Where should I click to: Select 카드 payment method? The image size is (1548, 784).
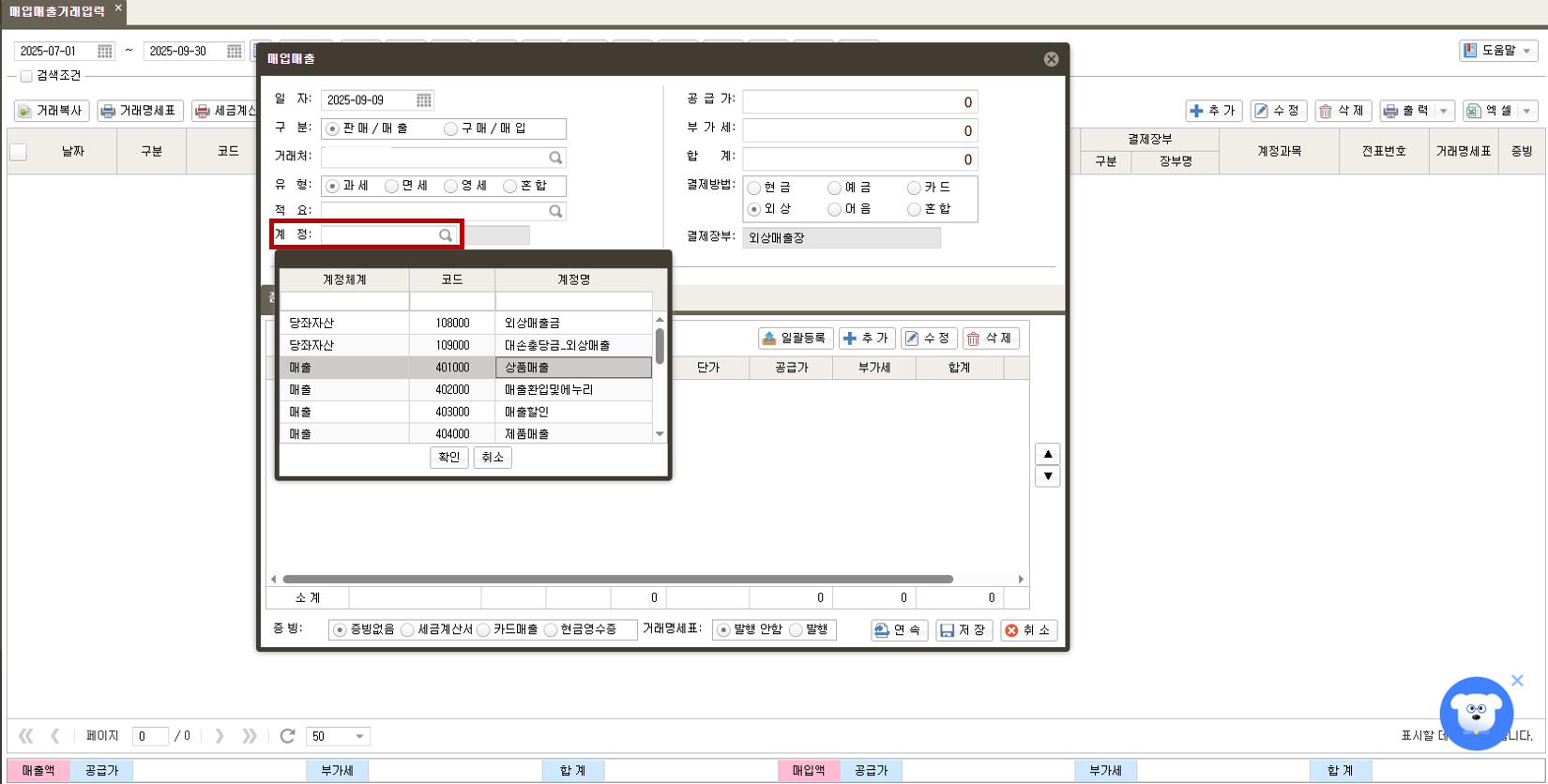pos(914,188)
